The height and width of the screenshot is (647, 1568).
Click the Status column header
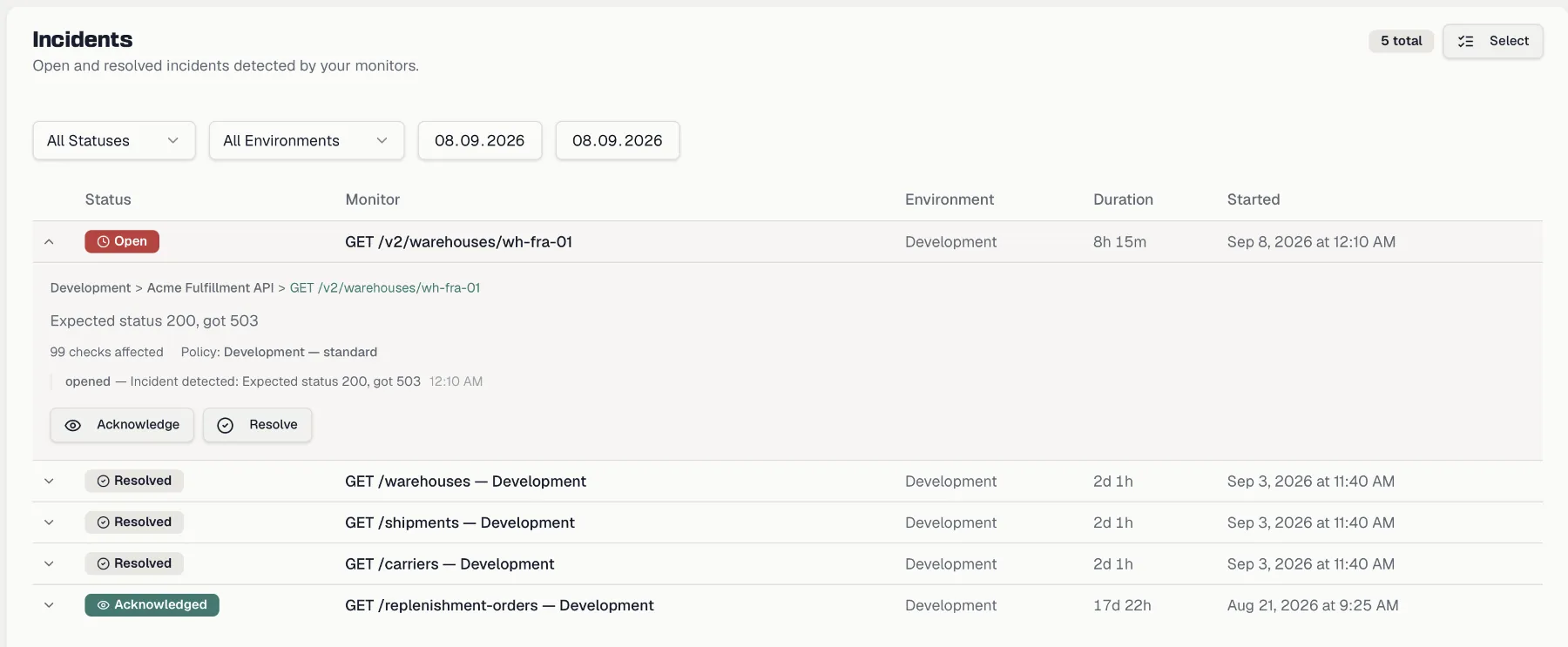tap(108, 199)
